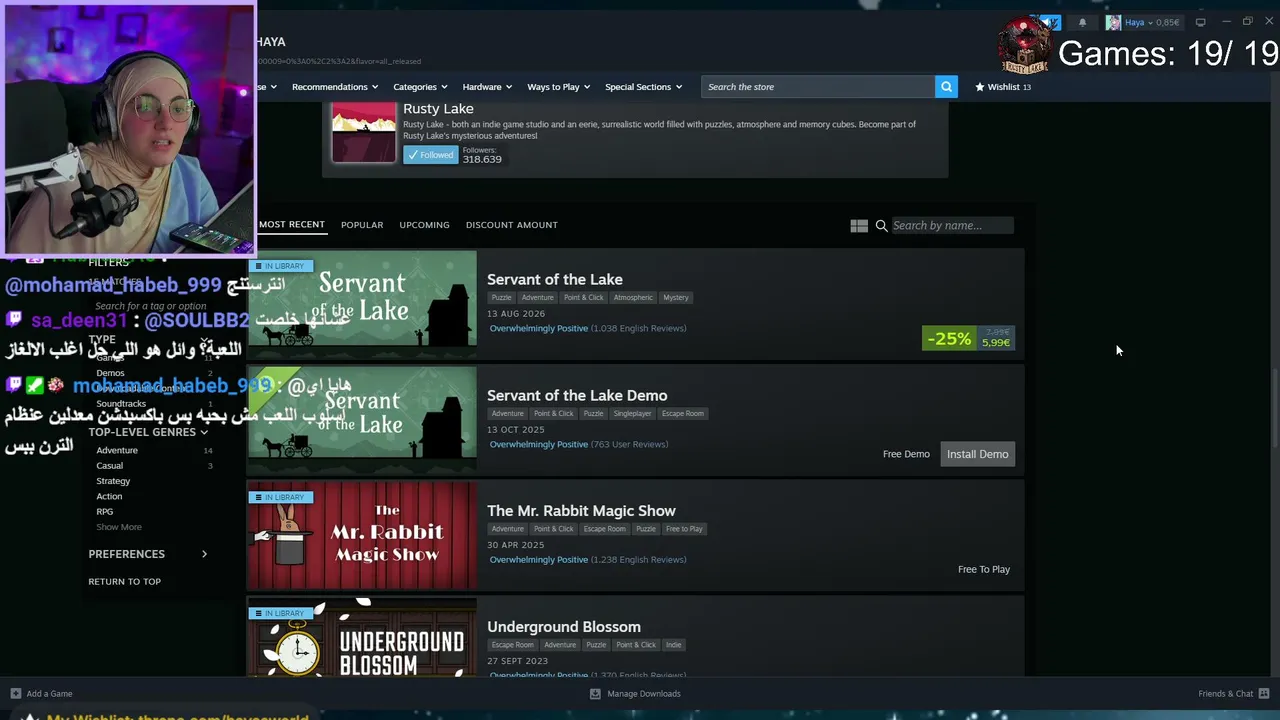
Task: Collapse the Top-Level Genres section
Action: (x=147, y=432)
